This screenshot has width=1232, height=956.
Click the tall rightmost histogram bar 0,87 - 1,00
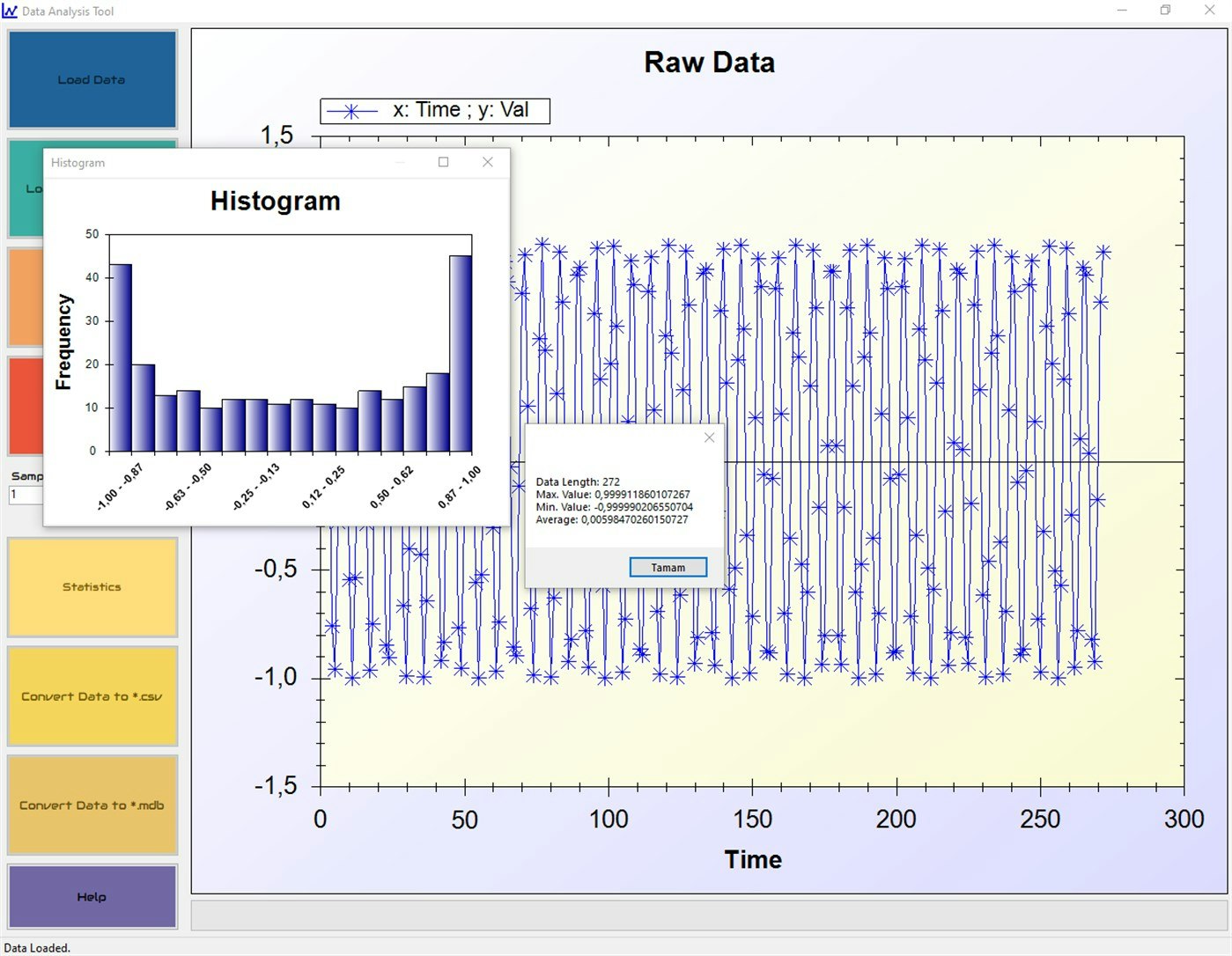459,352
